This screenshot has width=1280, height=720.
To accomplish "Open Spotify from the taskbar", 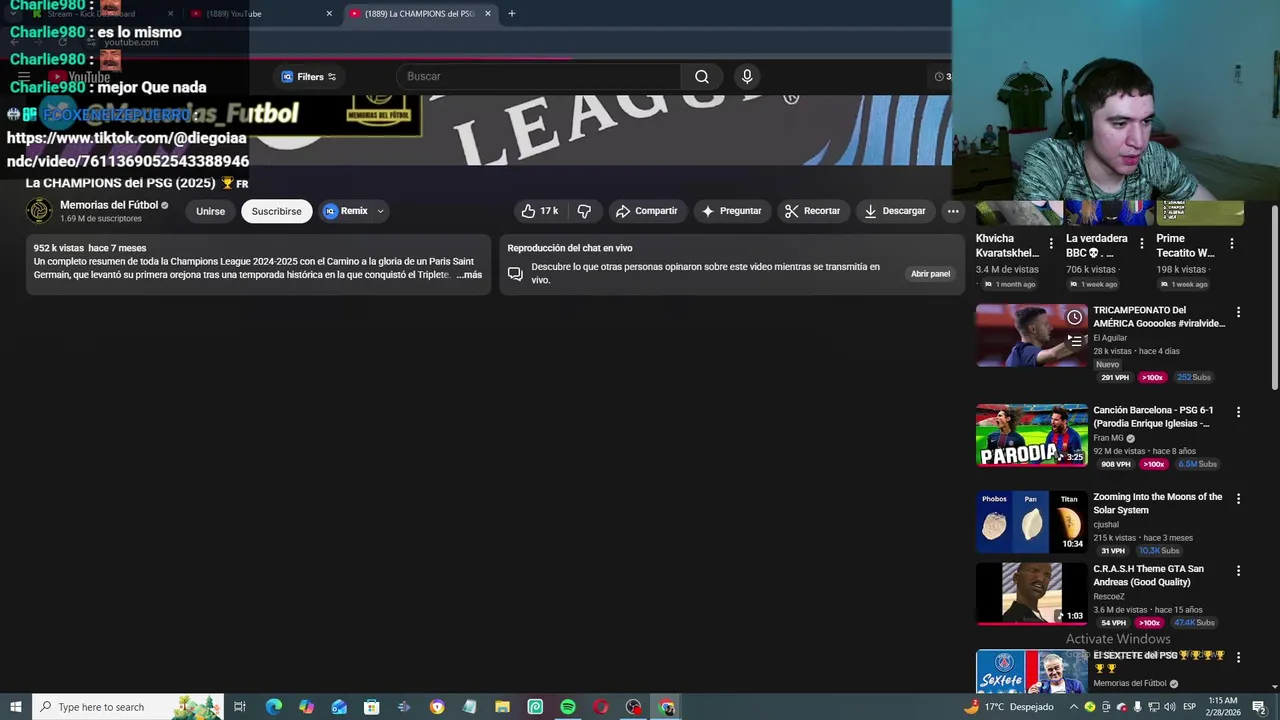I will pos(568,707).
